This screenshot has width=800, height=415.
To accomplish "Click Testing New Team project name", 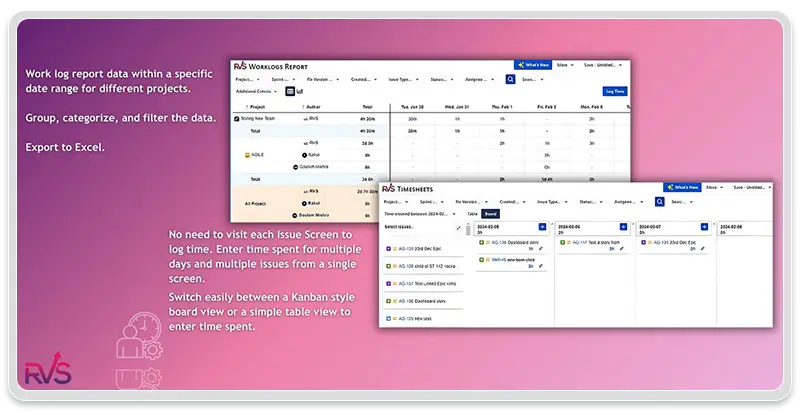I will coord(258,118).
